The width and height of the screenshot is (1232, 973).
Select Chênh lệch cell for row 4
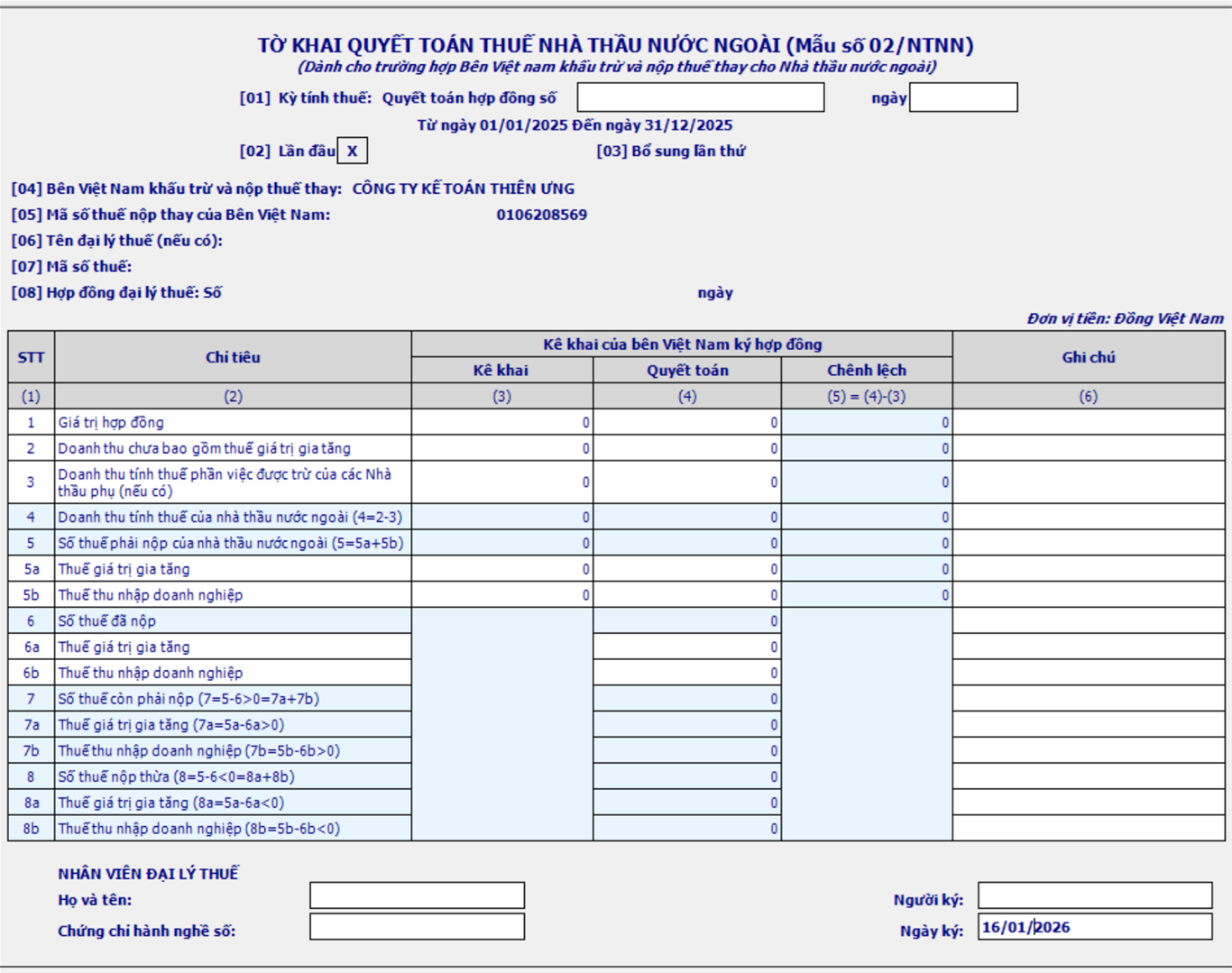[867, 518]
